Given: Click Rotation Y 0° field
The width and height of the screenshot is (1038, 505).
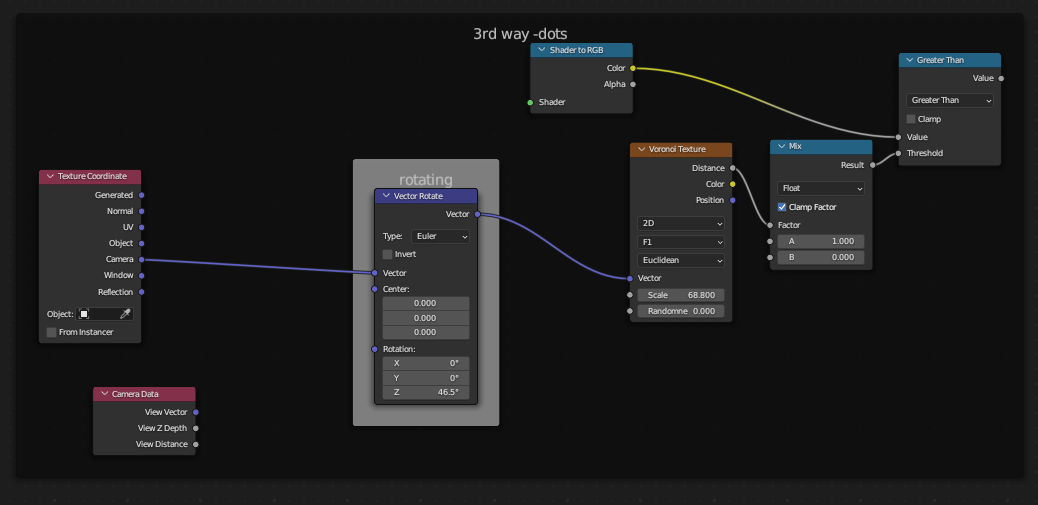Looking at the screenshot, I should (x=426, y=378).
